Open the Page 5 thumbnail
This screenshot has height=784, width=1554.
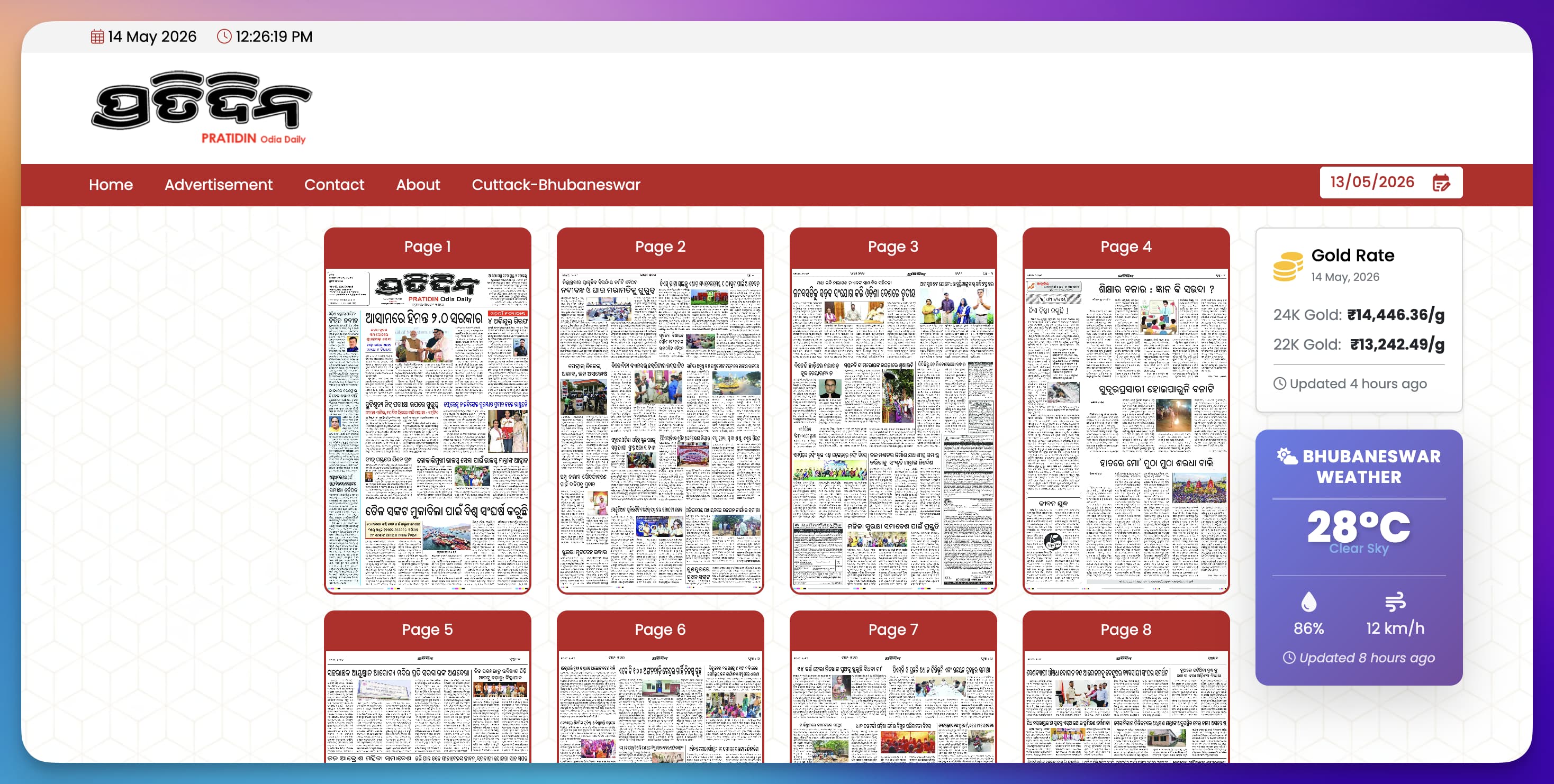(x=428, y=707)
